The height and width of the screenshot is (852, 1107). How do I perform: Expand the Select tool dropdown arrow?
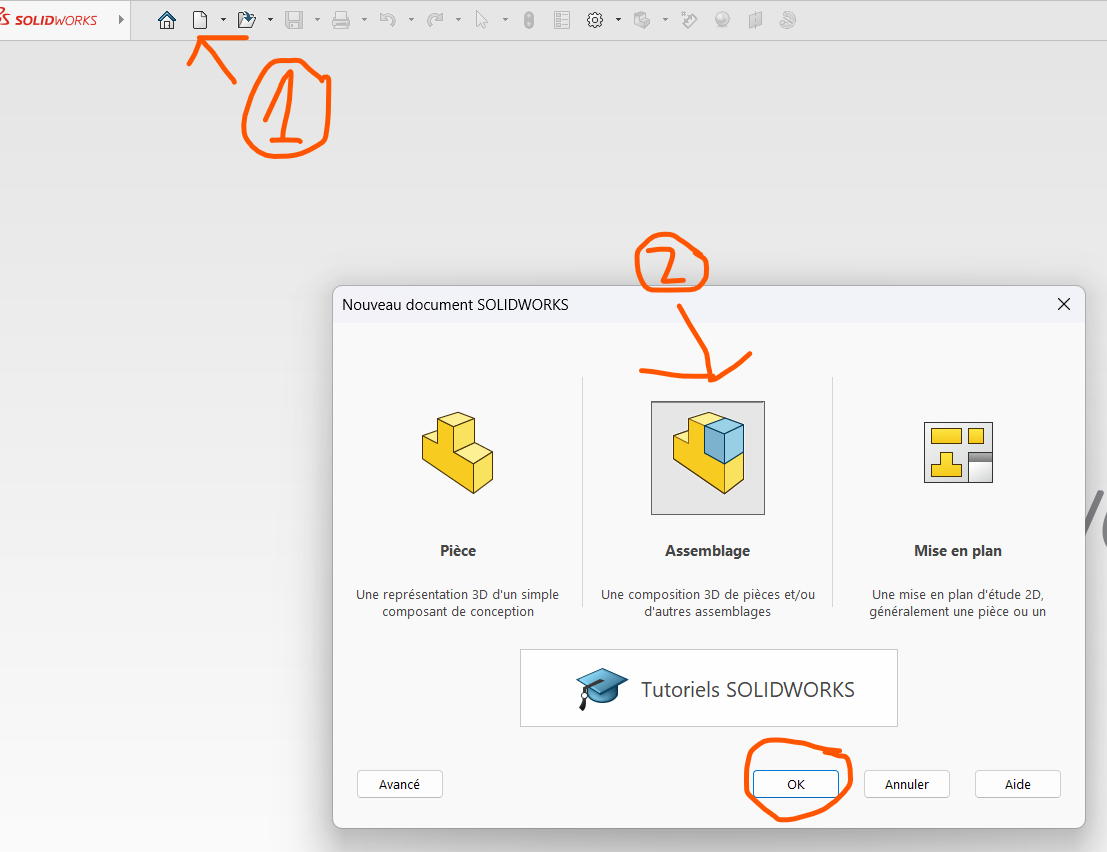pyautogui.click(x=505, y=20)
